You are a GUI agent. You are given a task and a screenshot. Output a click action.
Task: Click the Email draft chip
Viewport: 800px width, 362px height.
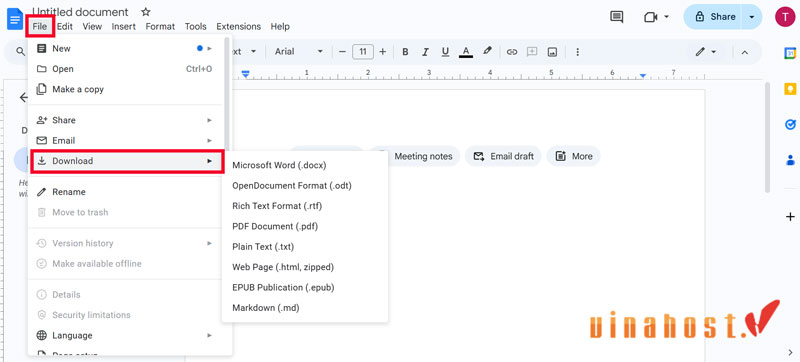[x=504, y=156]
